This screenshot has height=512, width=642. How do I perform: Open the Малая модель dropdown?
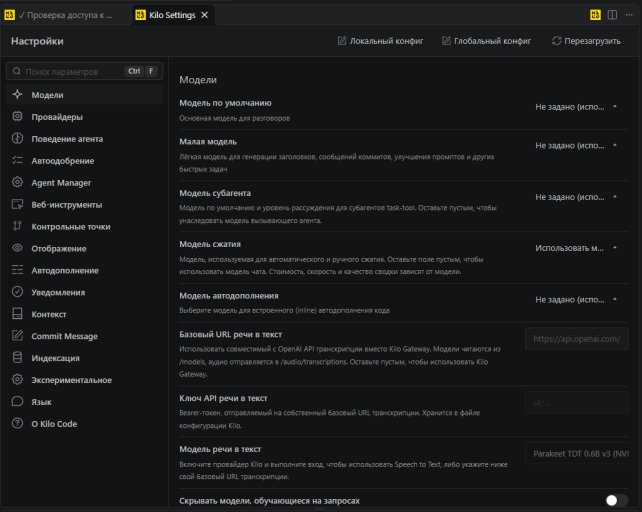click(576, 146)
